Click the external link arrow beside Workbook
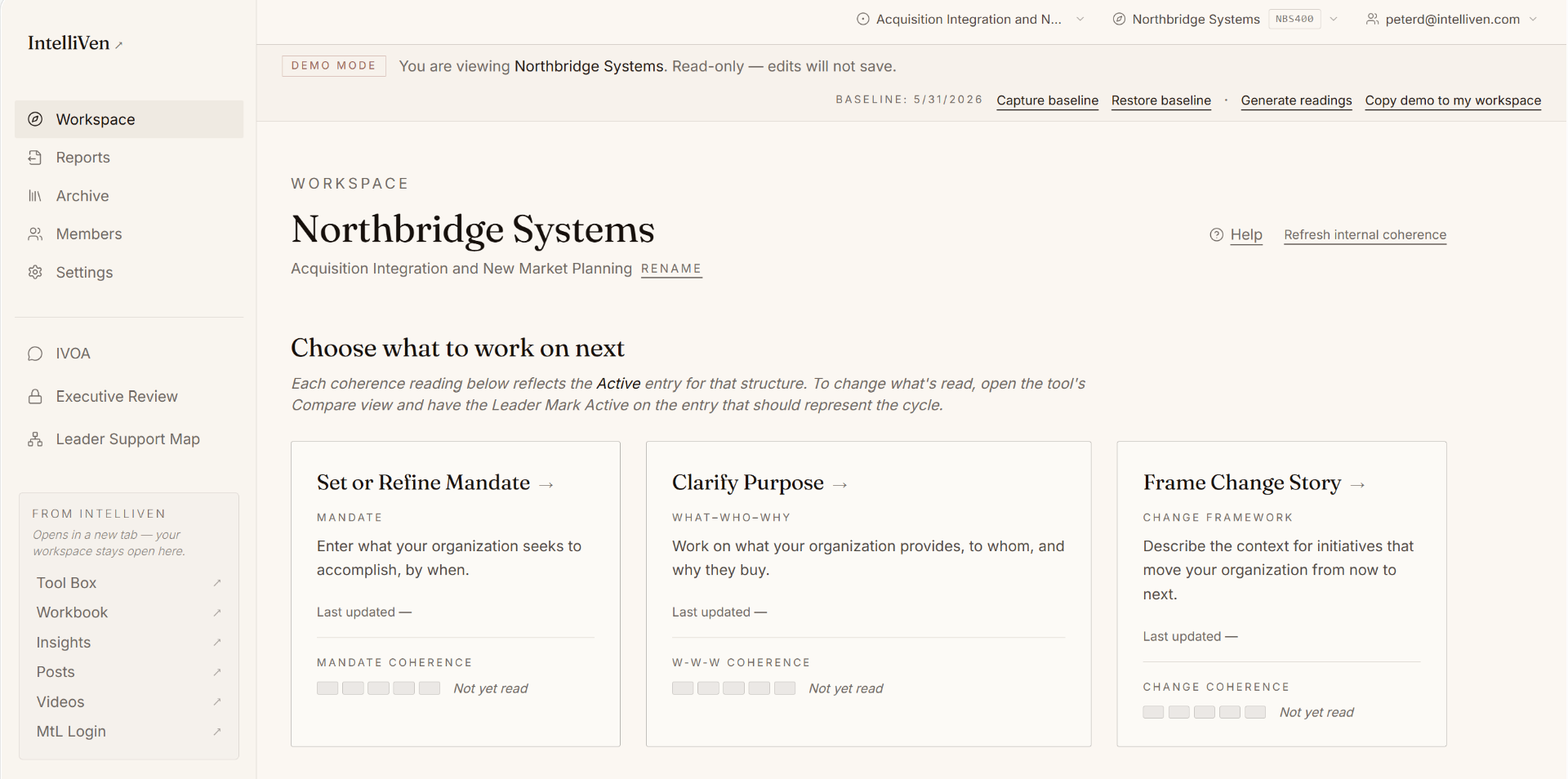The height and width of the screenshot is (779, 1568). (217, 612)
